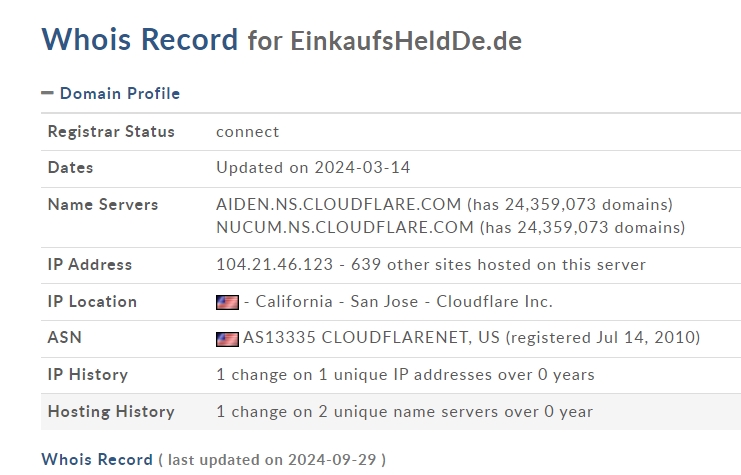The image size is (741, 475).
Task: Click the US flag in IP Location row
Action: [x=227, y=302]
